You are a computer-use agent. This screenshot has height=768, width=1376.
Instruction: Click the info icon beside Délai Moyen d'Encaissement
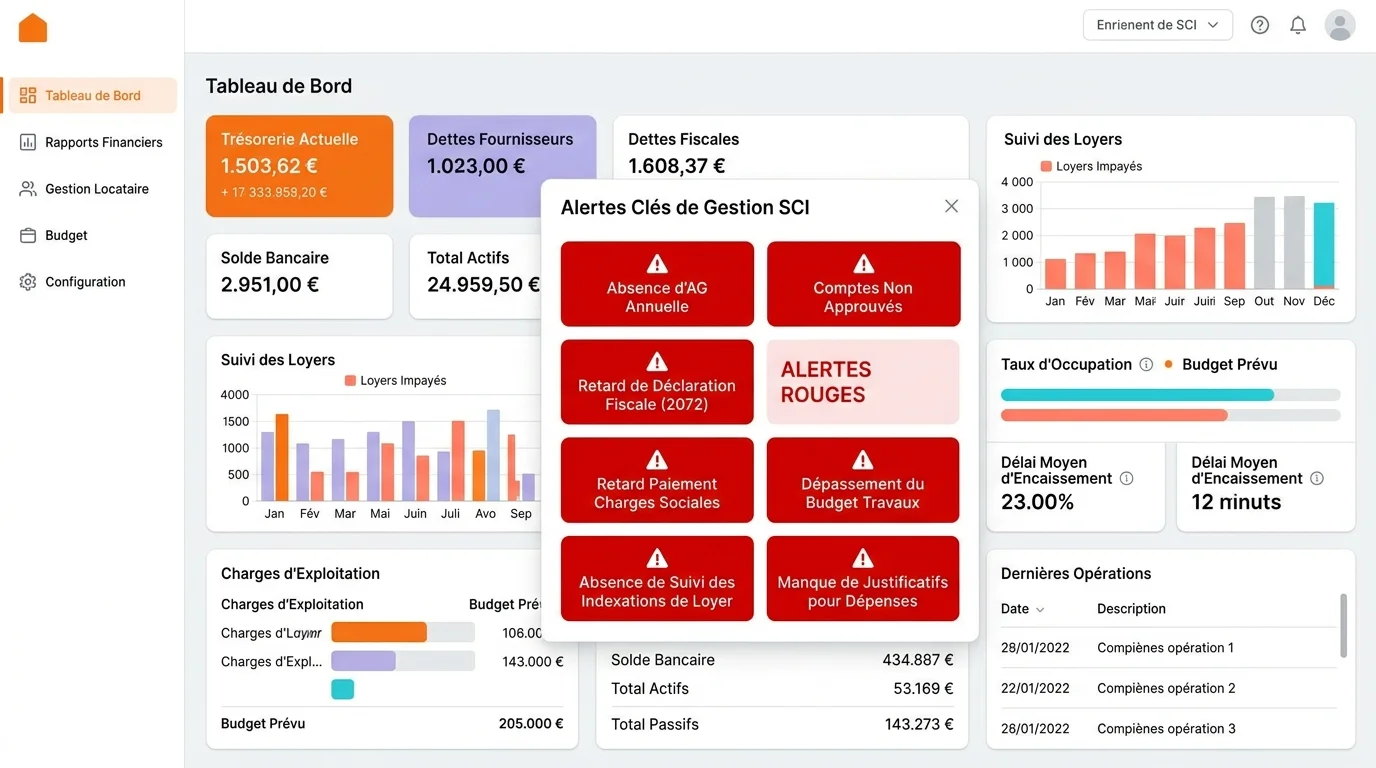(x=1126, y=478)
